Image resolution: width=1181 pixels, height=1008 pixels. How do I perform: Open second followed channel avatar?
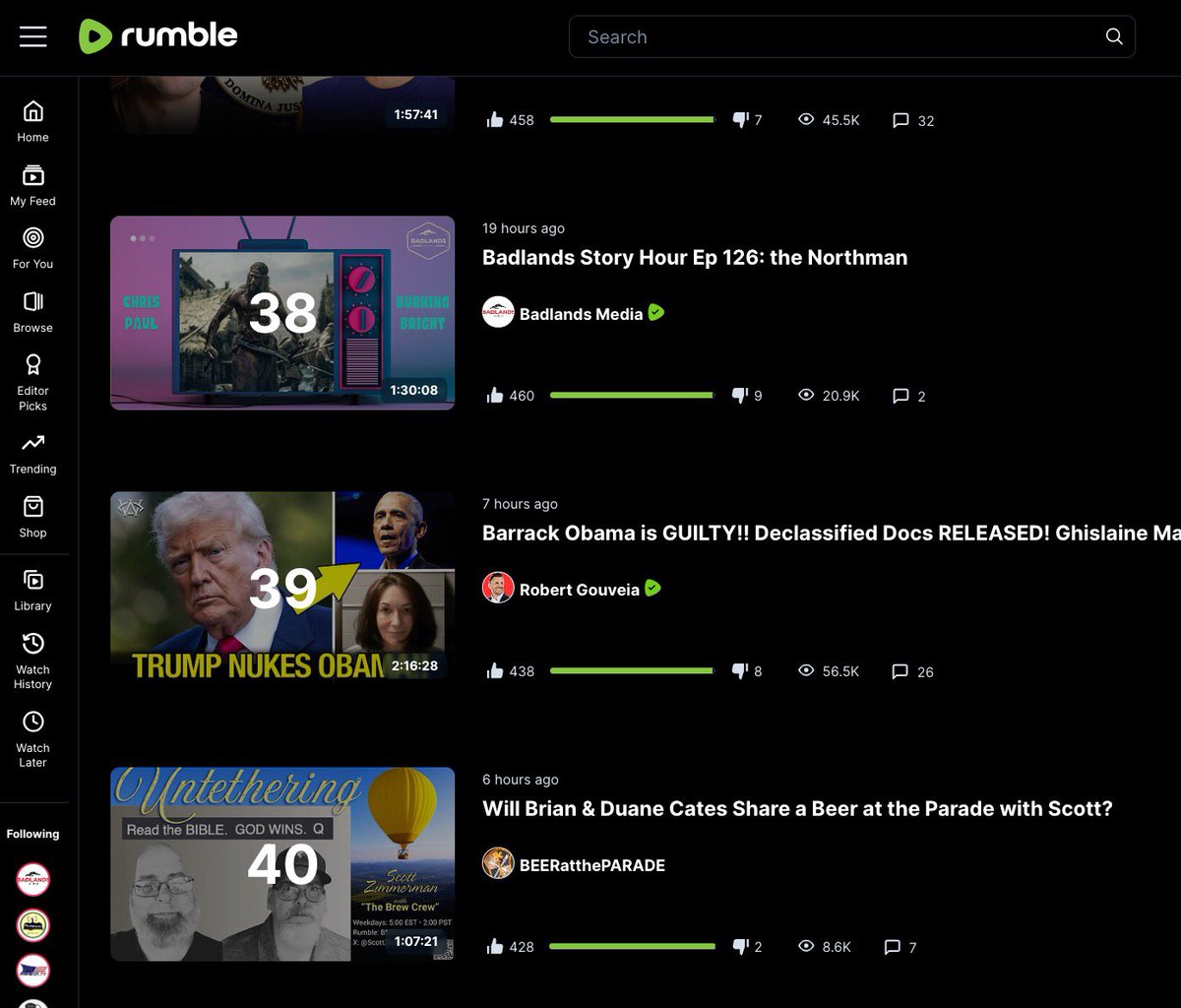tap(33, 924)
